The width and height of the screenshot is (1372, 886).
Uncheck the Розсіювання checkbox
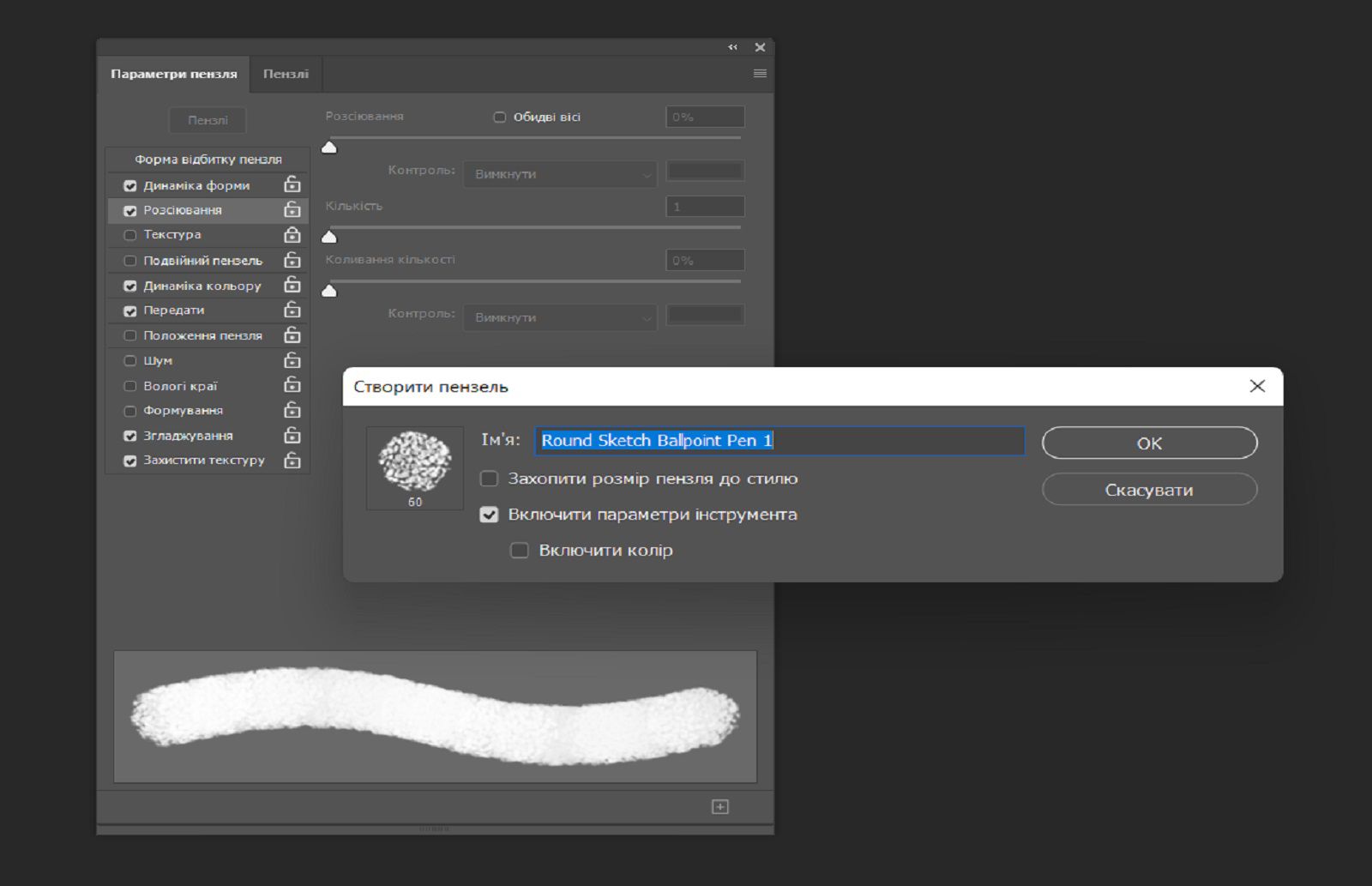point(130,210)
